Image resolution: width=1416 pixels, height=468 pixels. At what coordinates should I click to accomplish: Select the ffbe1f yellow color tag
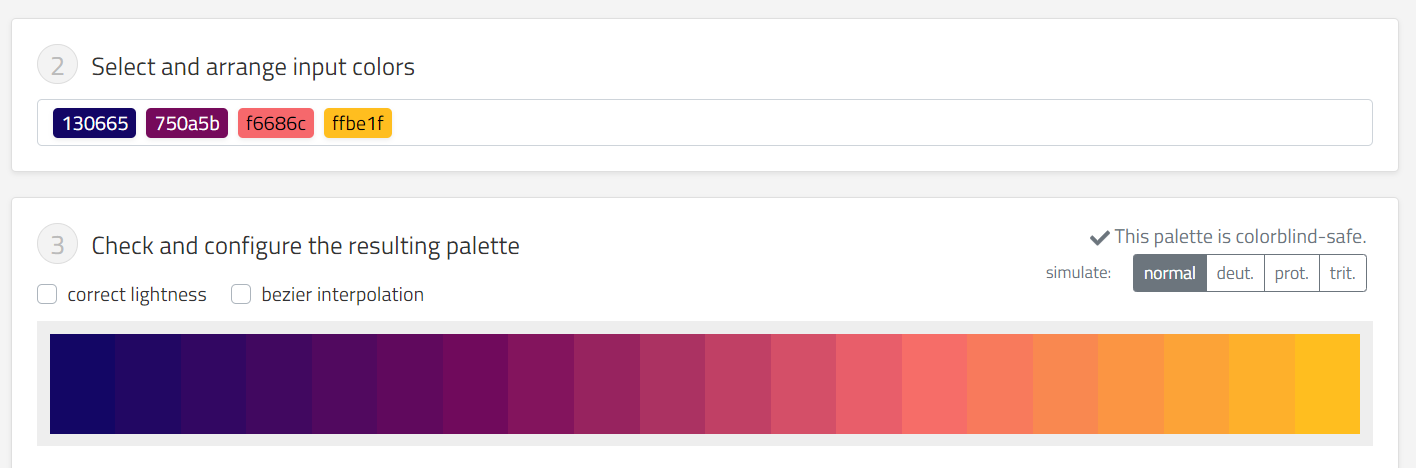358,123
